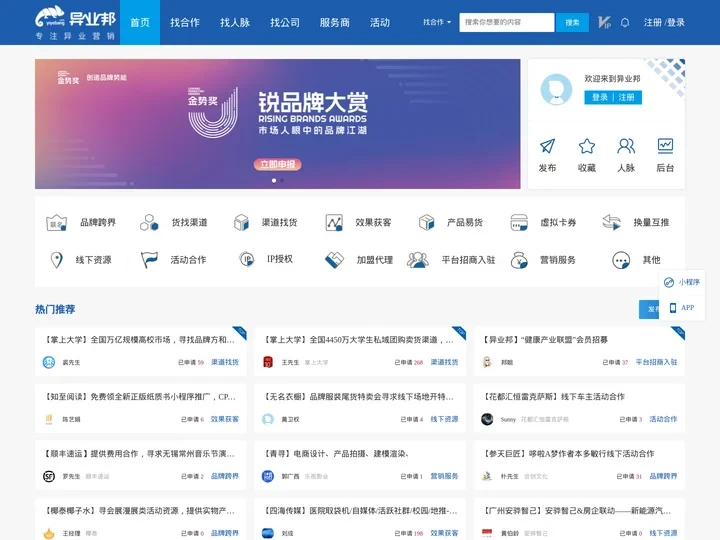Open the VIP icon in header
The image size is (720, 540).
(x=604, y=22)
